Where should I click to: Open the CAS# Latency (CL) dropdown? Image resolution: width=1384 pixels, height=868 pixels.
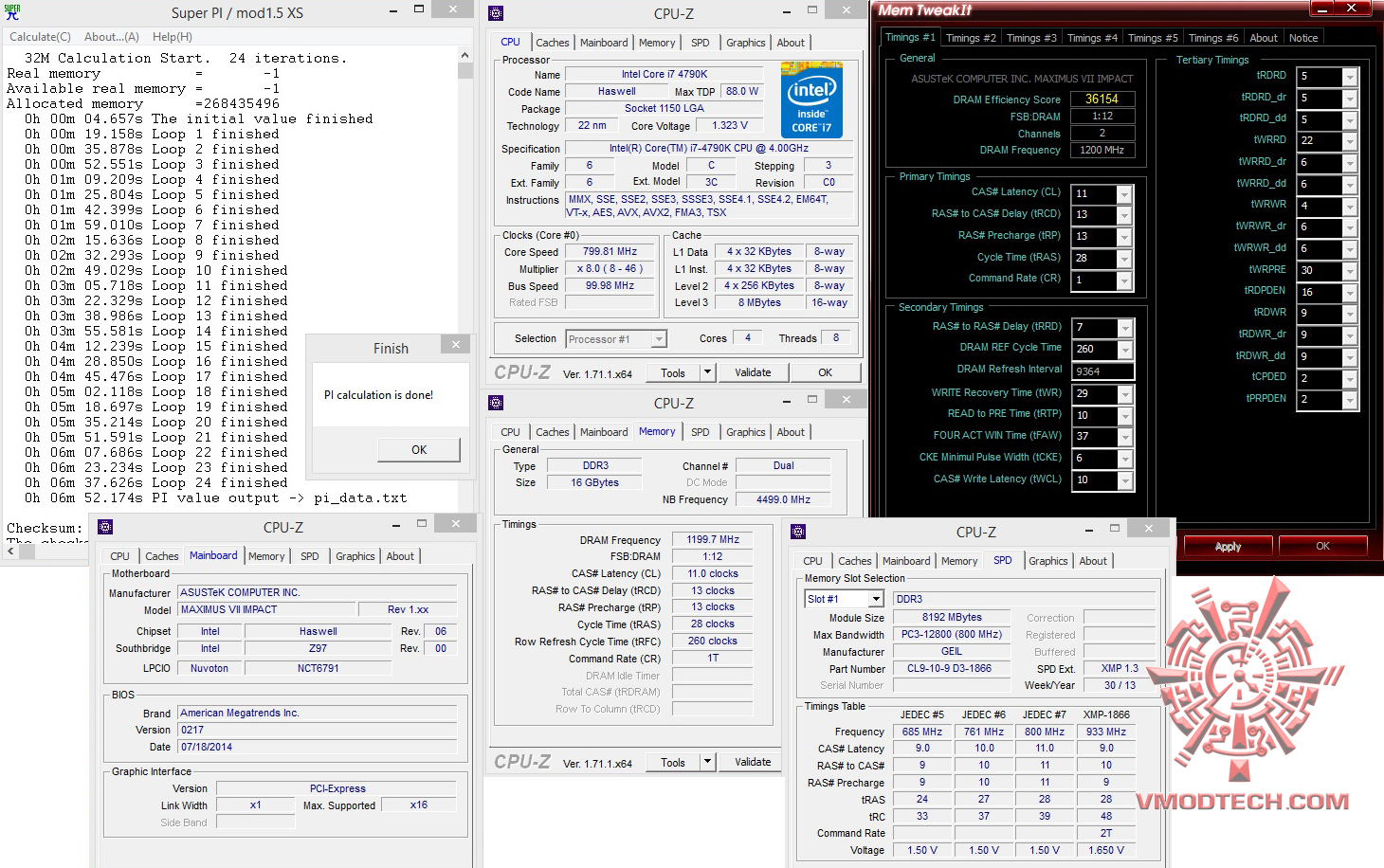1124,194
